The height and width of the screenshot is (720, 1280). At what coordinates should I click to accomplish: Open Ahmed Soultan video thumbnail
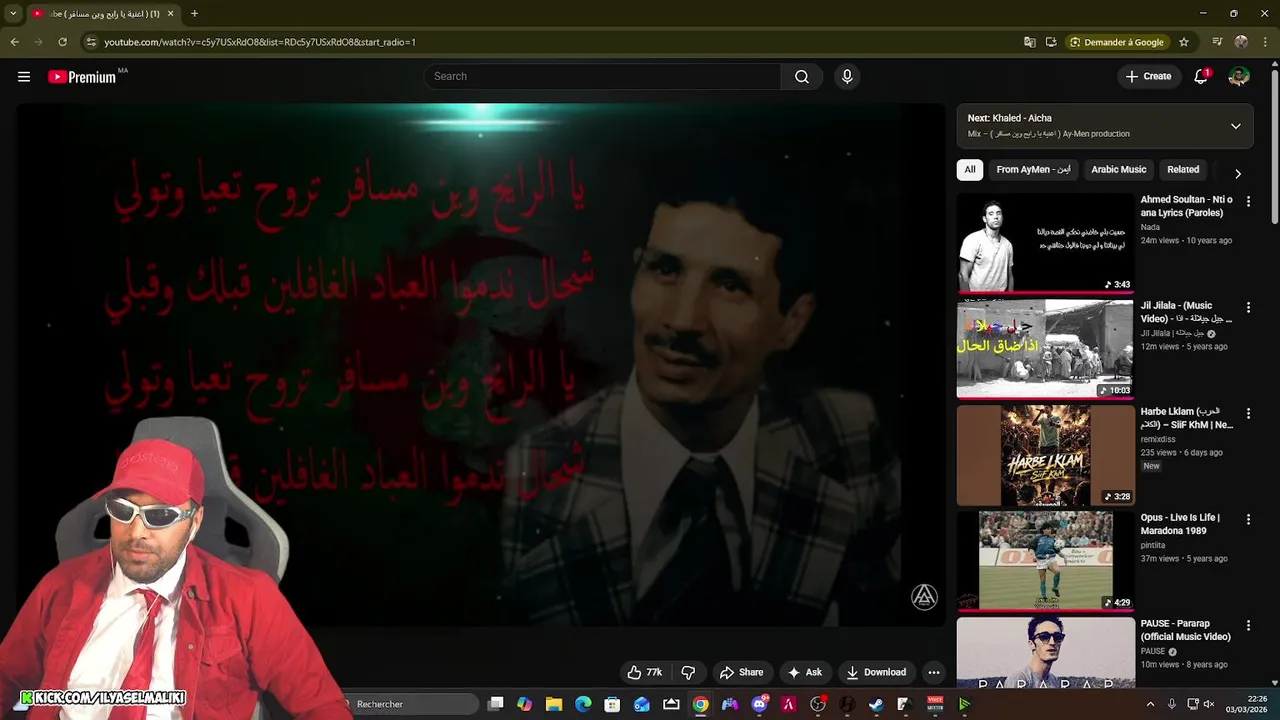pyautogui.click(x=1045, y=243)
